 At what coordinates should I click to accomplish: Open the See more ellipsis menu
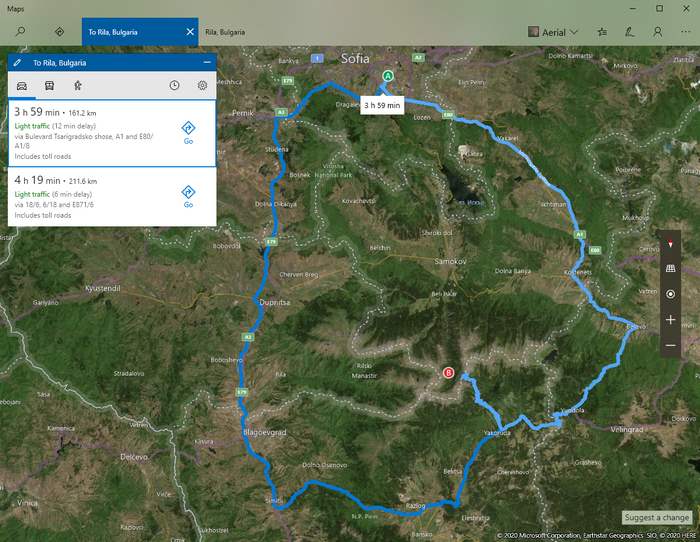click(x=685, y=32)
